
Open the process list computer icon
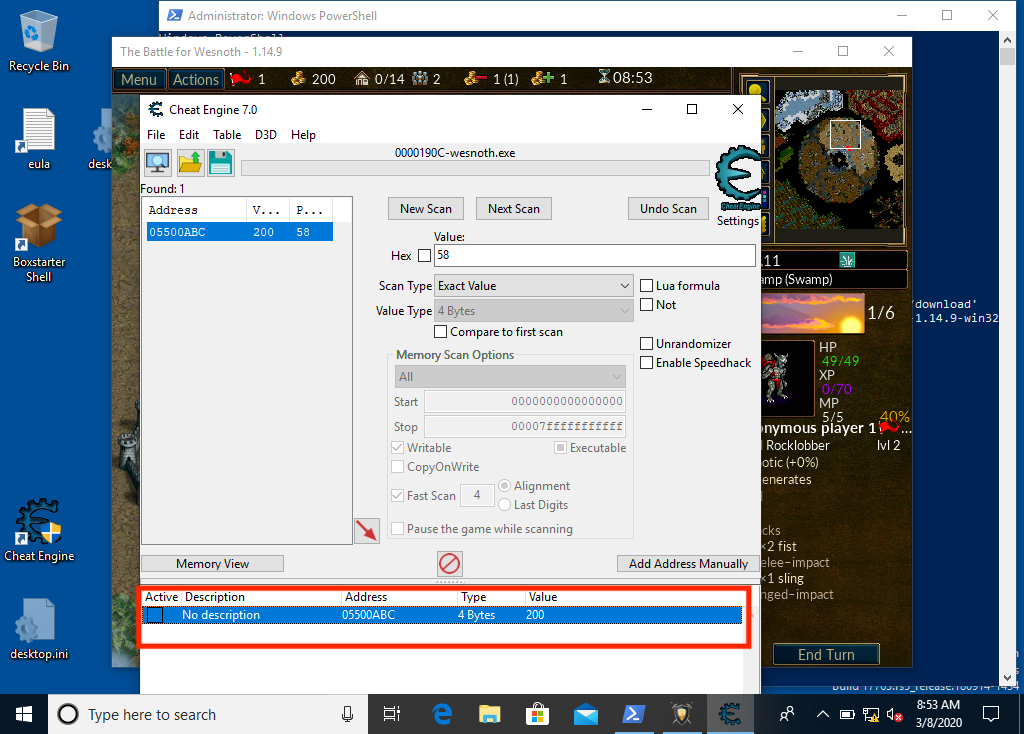tap(157, 163)
